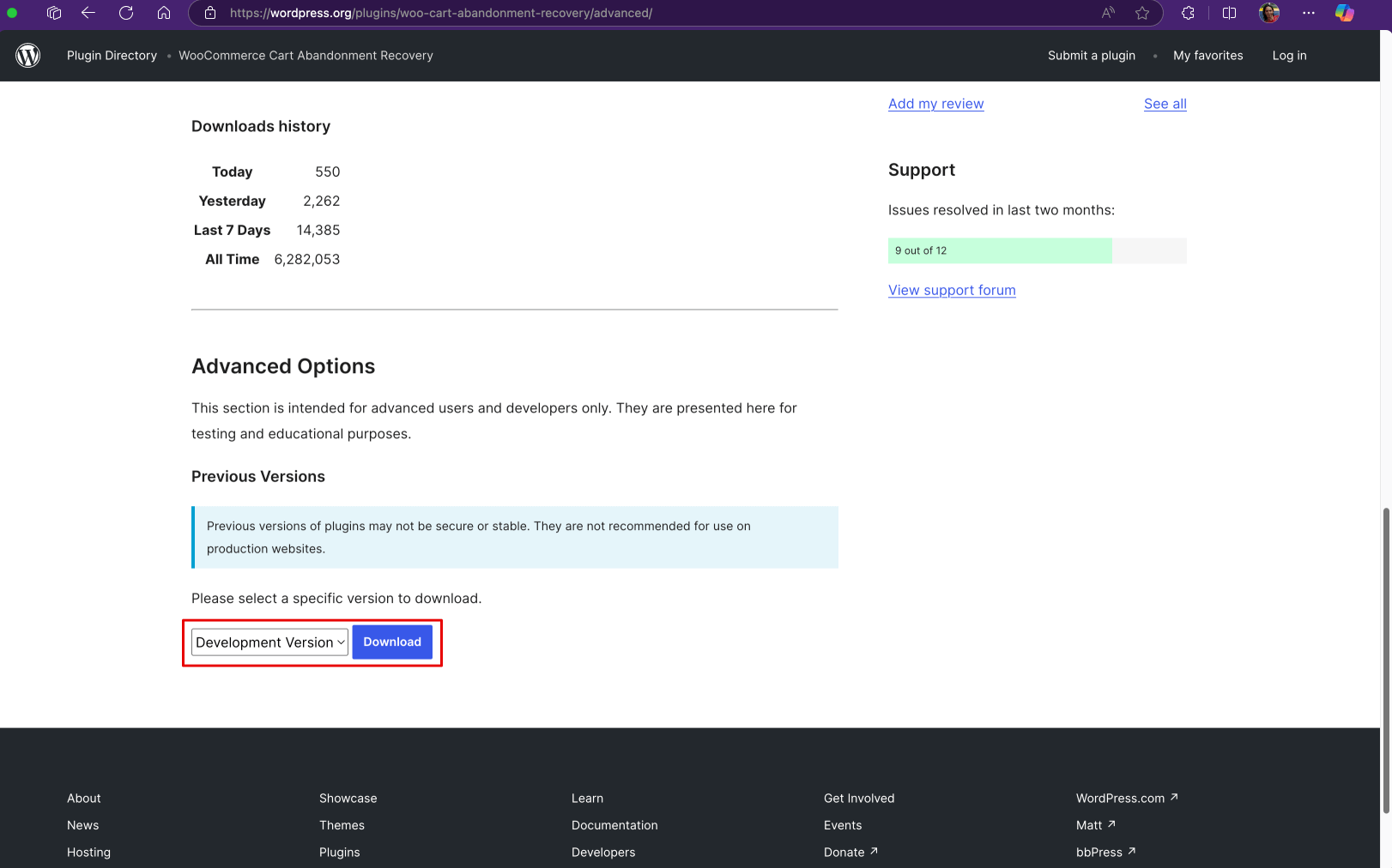Open browser home page icon
This screenshot has height=868, width=1392.
pos(164,13)
